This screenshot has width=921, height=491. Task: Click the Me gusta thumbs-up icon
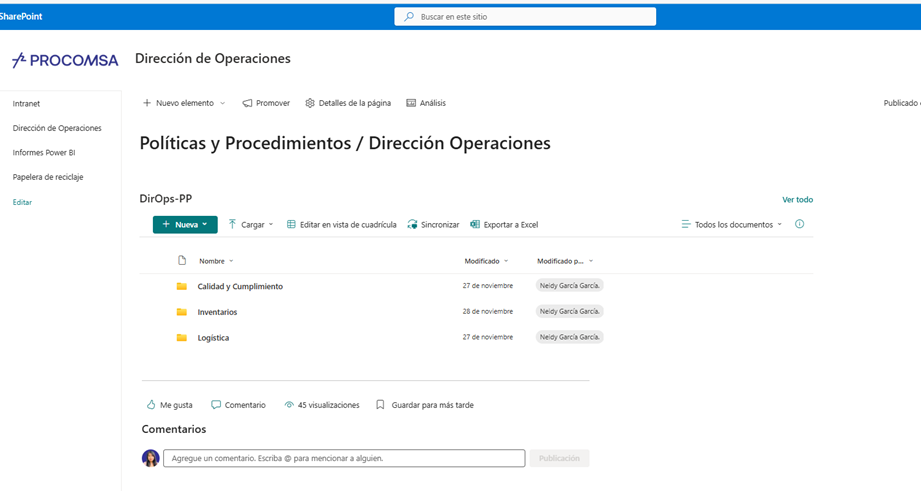(151, 405)
